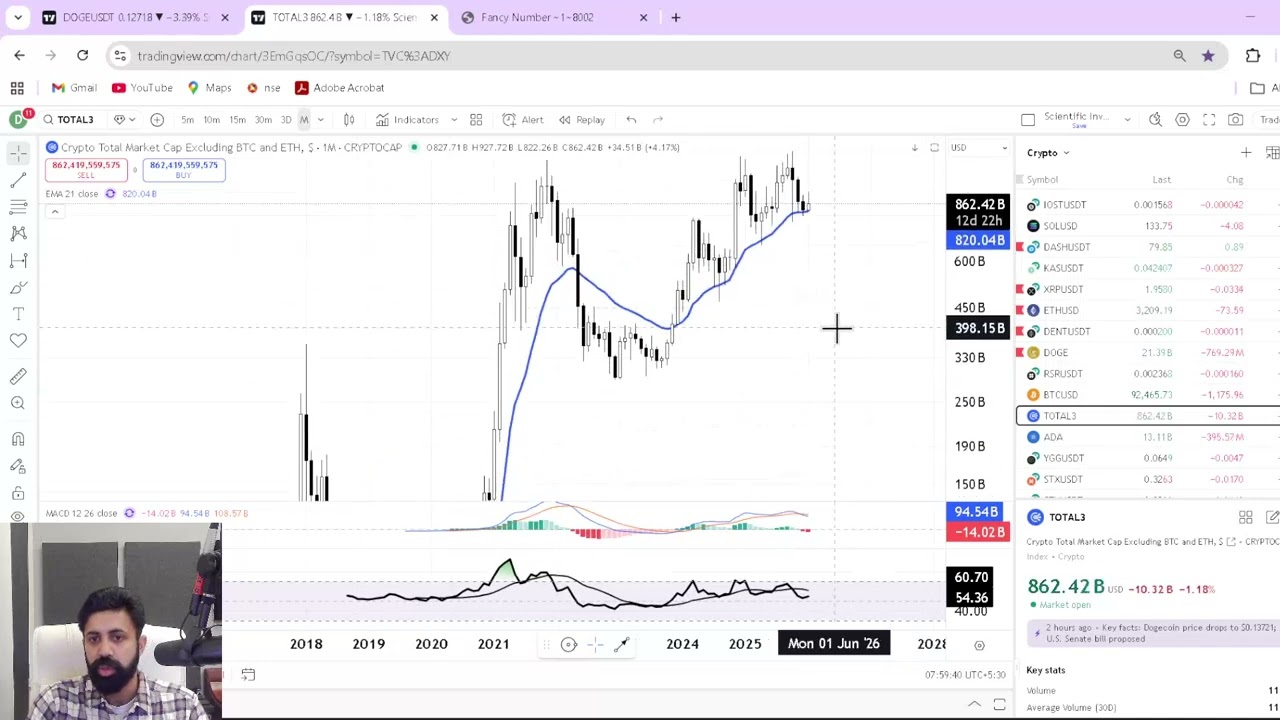Open the forecasting and measurement tools
Image resolution: width=1280 pixels, height=720 pixels.
coord(18,260)
